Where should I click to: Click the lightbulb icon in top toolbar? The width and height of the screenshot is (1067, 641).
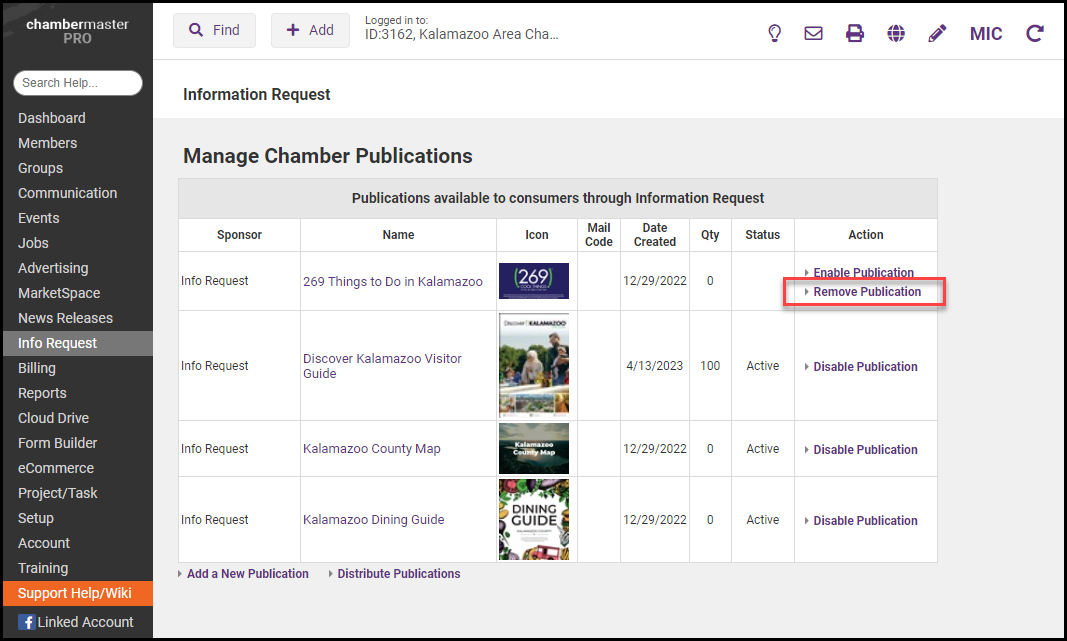pyautogui.click(x=774, y=33)
